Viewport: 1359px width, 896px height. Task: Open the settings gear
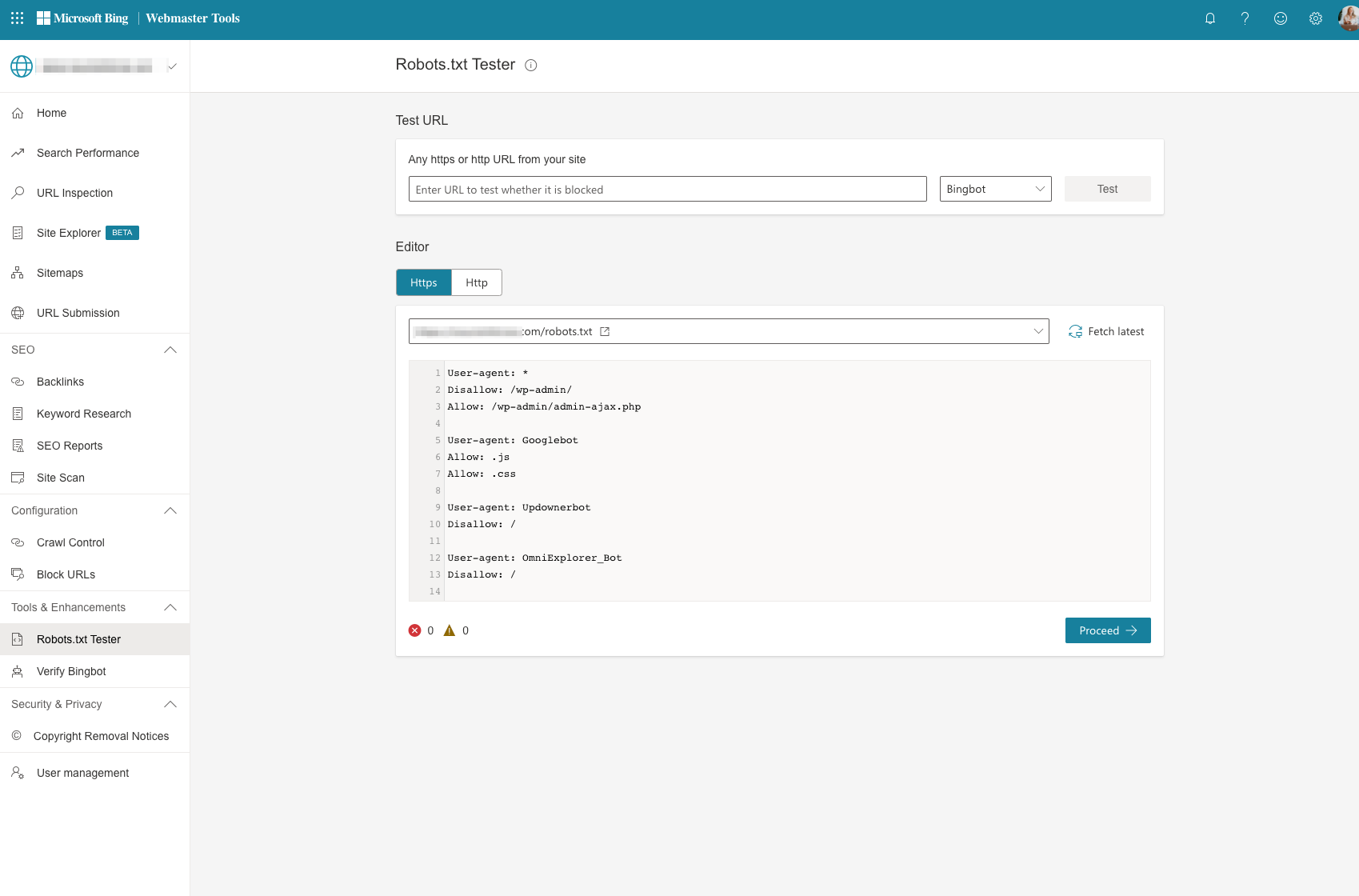coord(1316,18)
